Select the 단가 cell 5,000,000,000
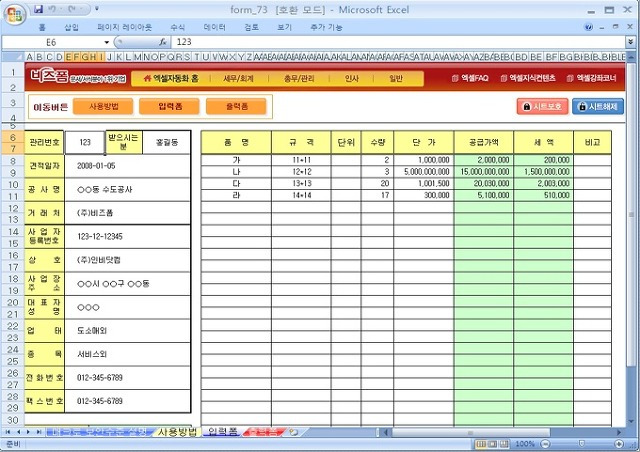The width and height of the screenshot is (640, 452). click(424, 172)
